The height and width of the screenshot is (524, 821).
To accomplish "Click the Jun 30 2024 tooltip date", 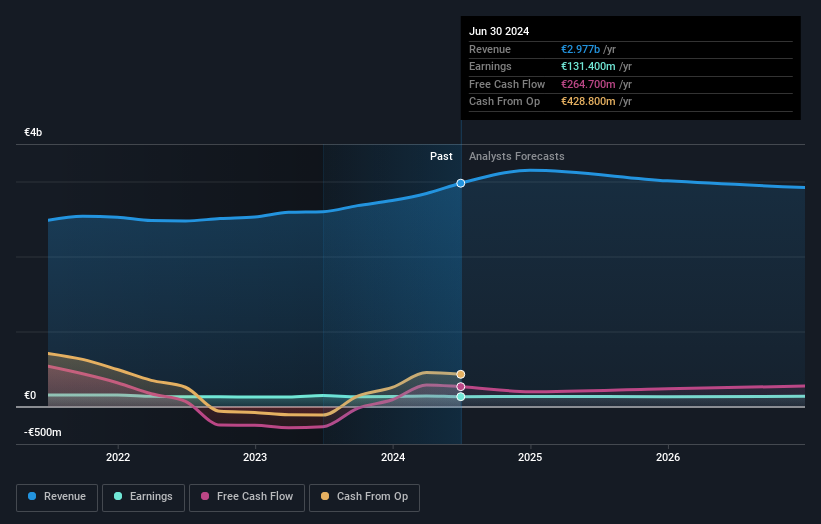I will point(499,31).
